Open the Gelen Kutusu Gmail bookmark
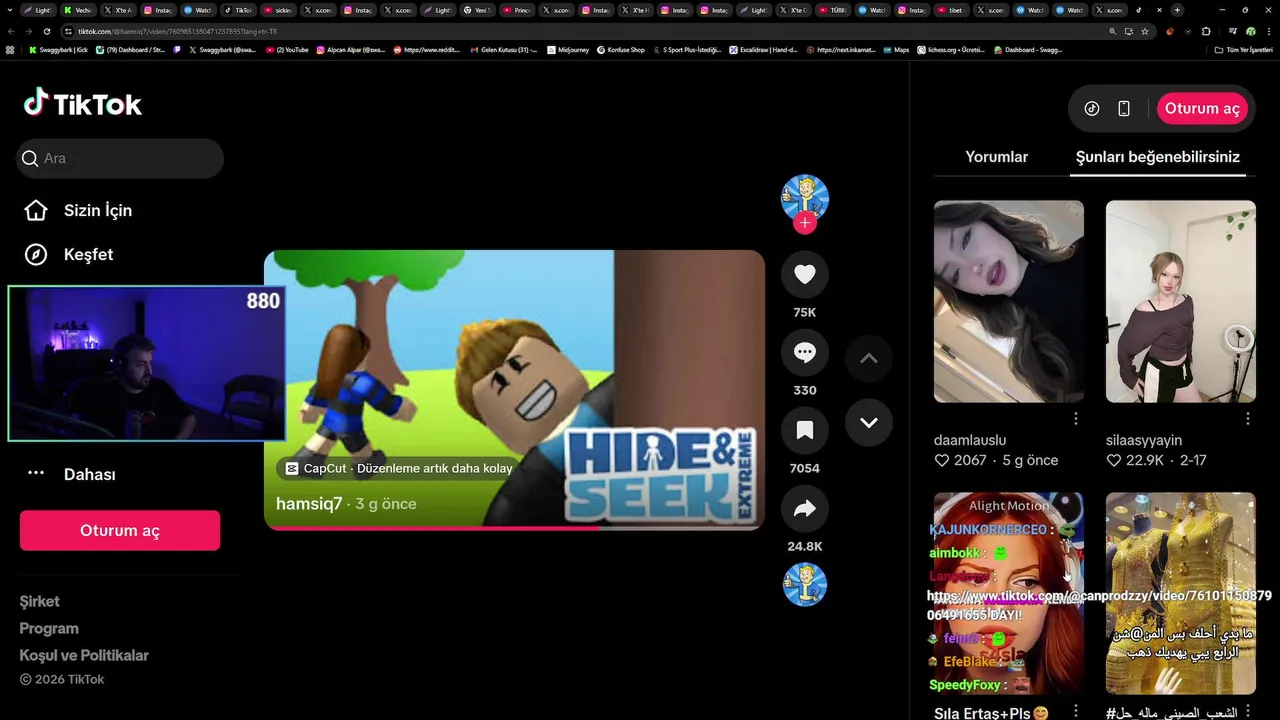The height and width of the screenshot is (720, 1280). click(506, 49)
